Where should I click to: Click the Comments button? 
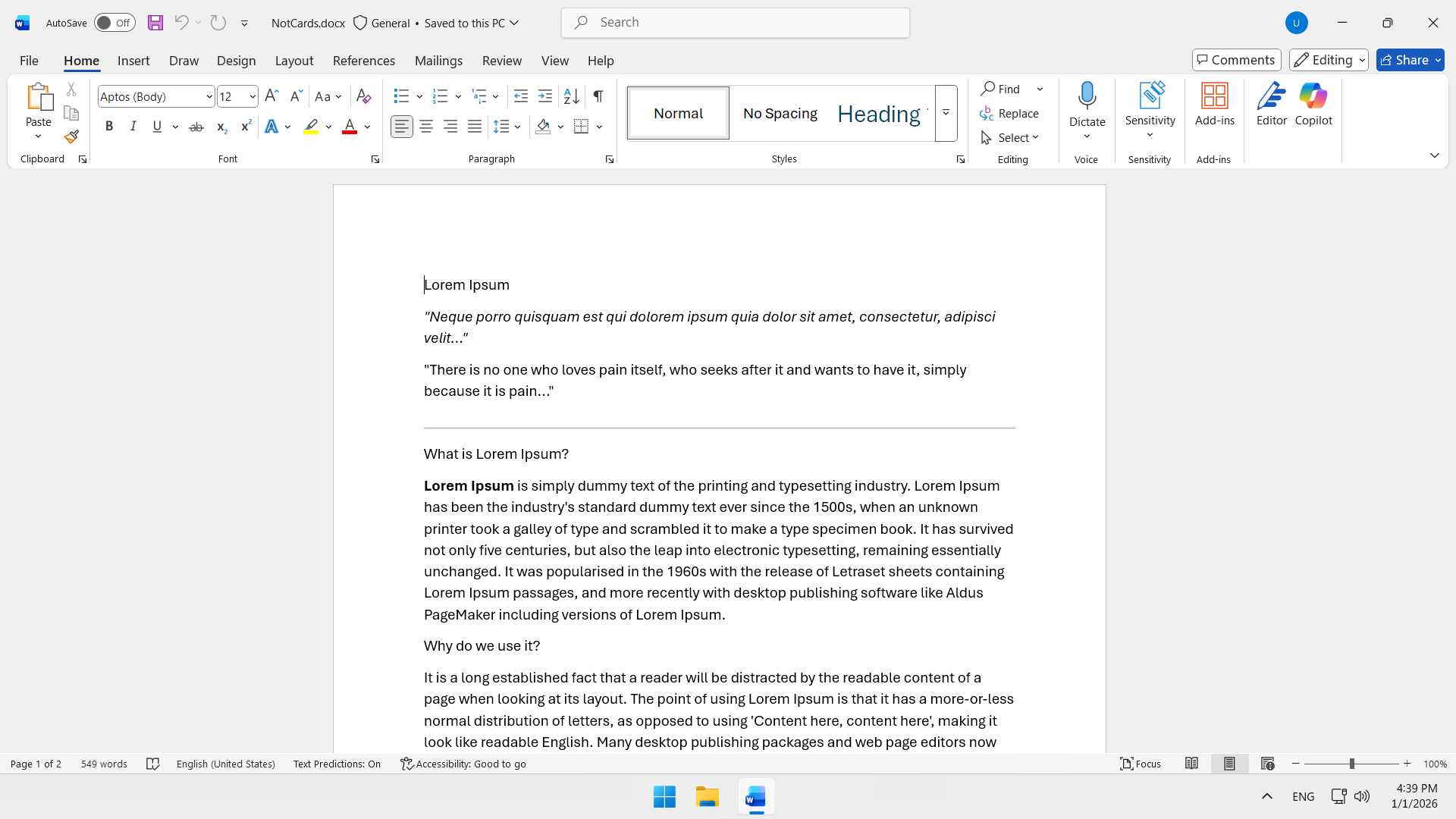[1236, 60]
